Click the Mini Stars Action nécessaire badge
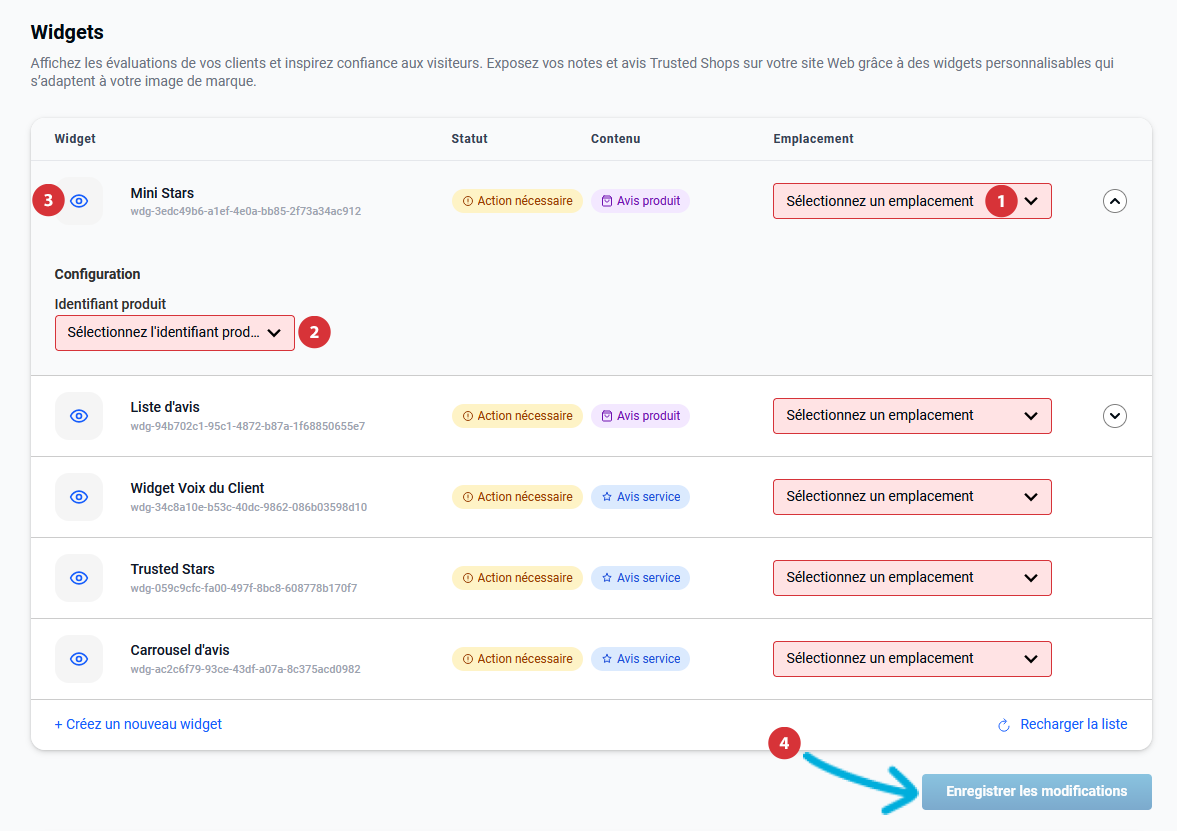Image resolution: width=1177 pixels, height=831 pixels. 517,201
